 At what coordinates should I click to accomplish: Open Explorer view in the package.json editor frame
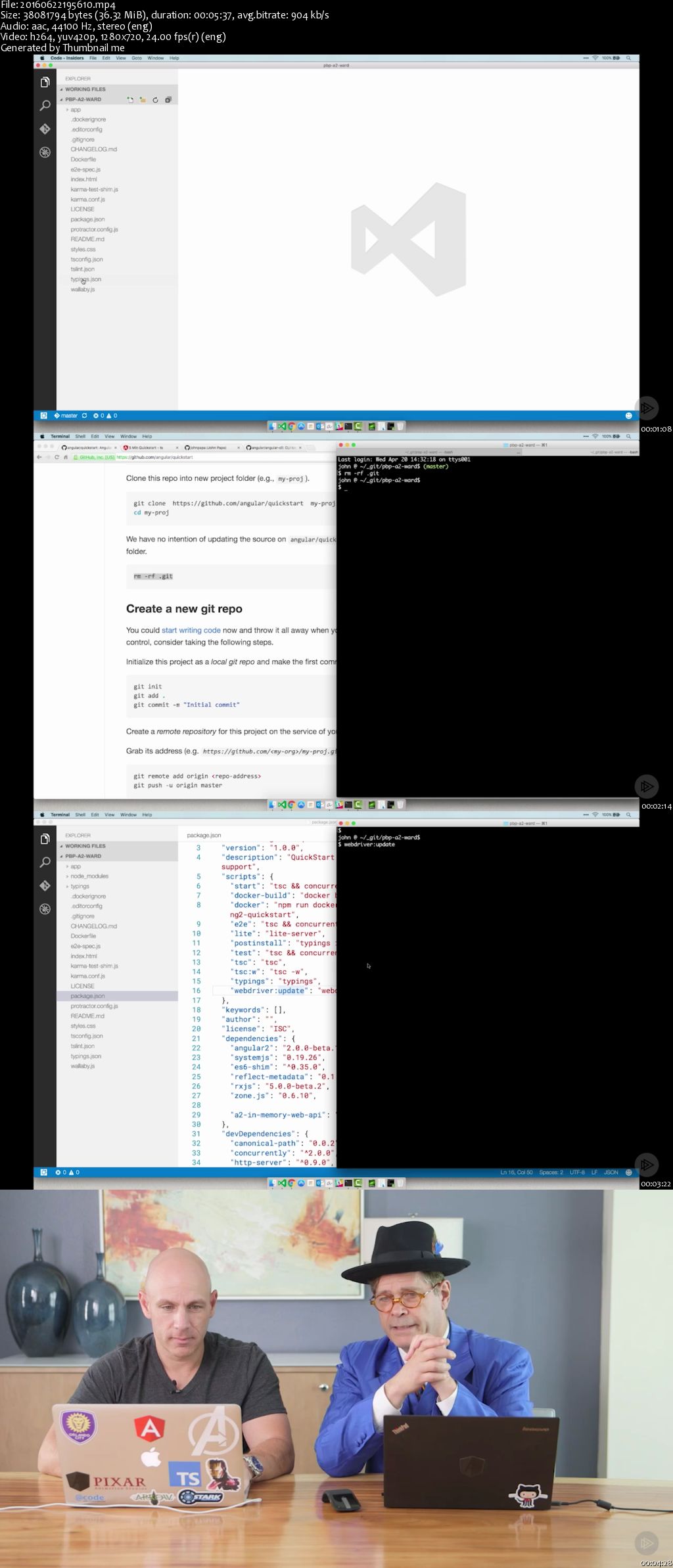point(45,839)
